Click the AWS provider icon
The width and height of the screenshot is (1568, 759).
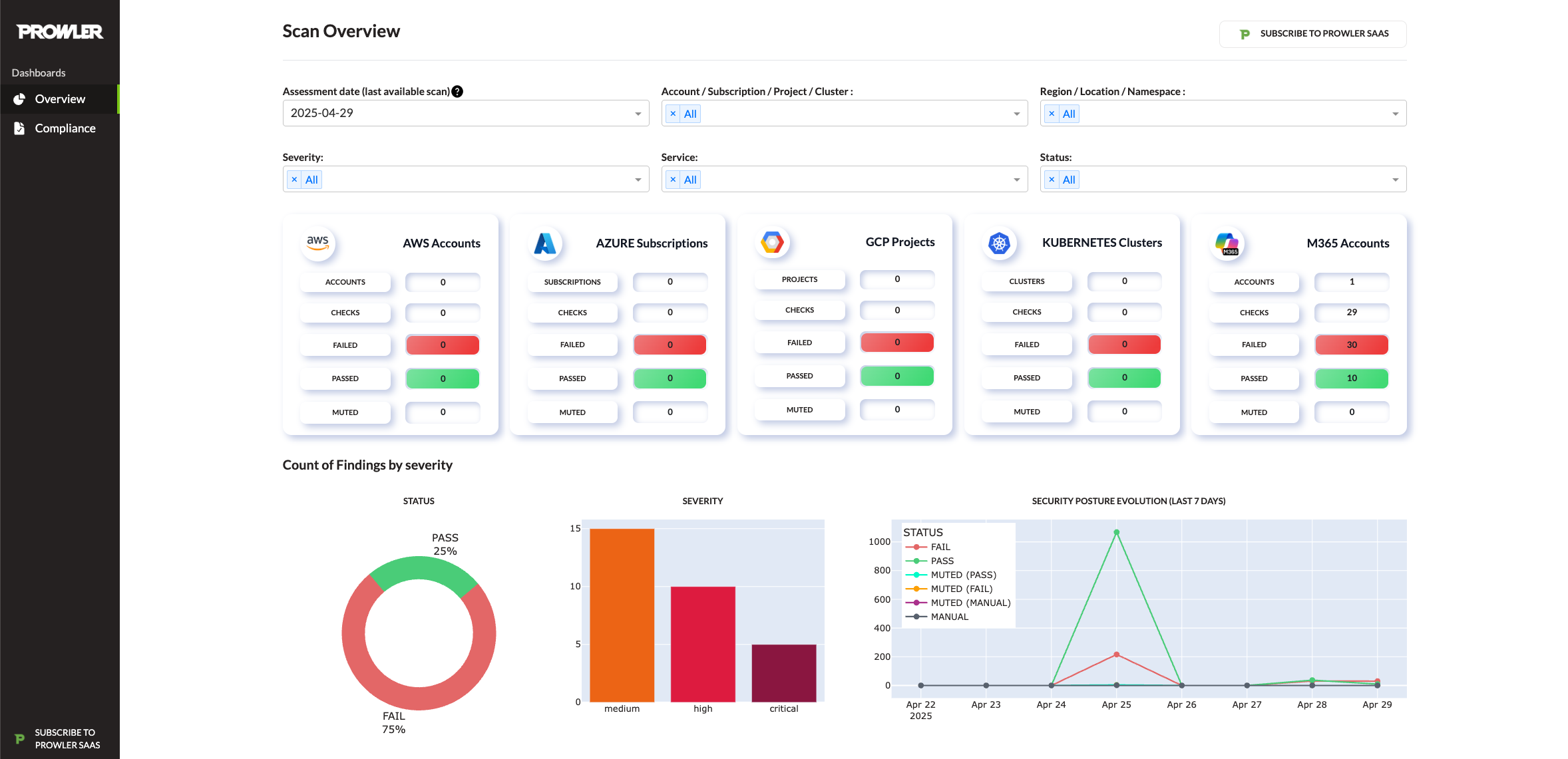click(318, 243)
